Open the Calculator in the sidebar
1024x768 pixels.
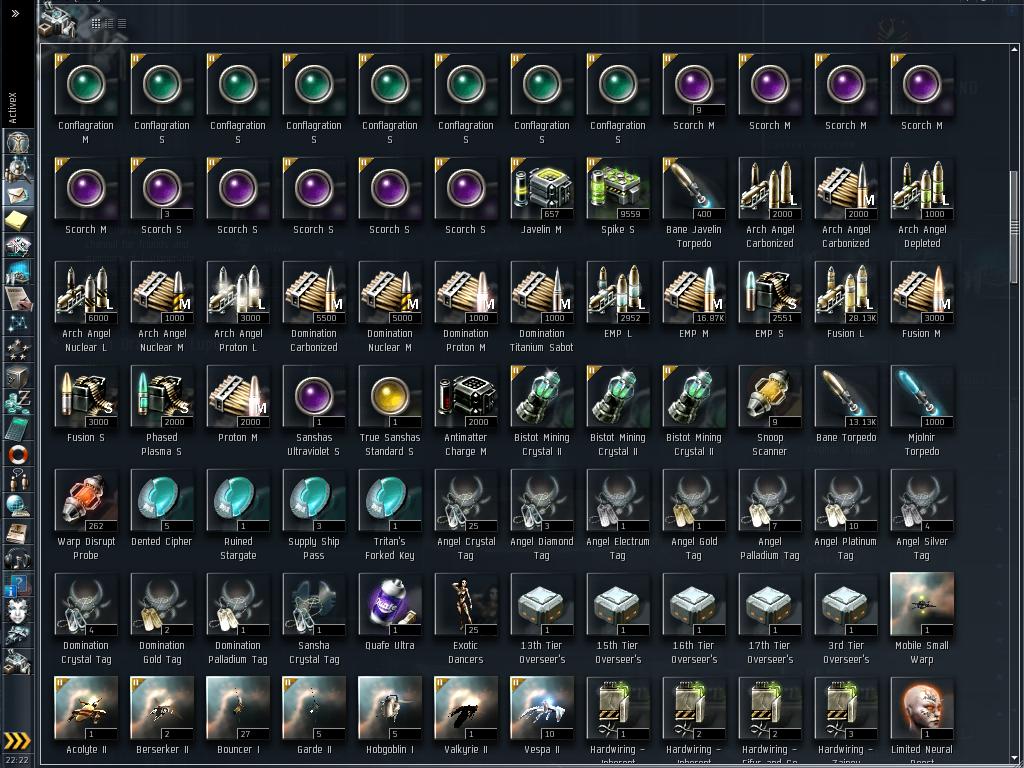tap(18, 428)
